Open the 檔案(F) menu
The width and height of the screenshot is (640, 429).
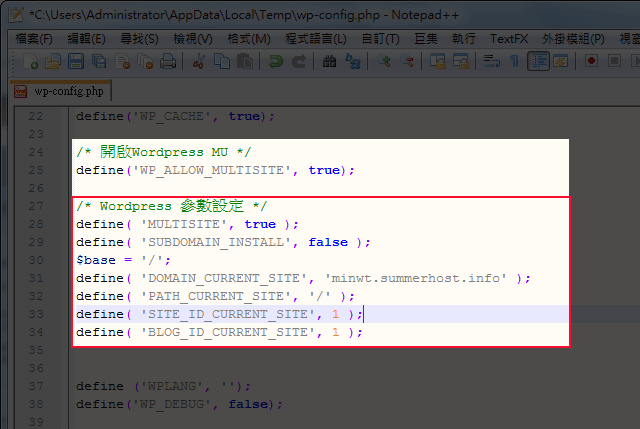point(34,39)
